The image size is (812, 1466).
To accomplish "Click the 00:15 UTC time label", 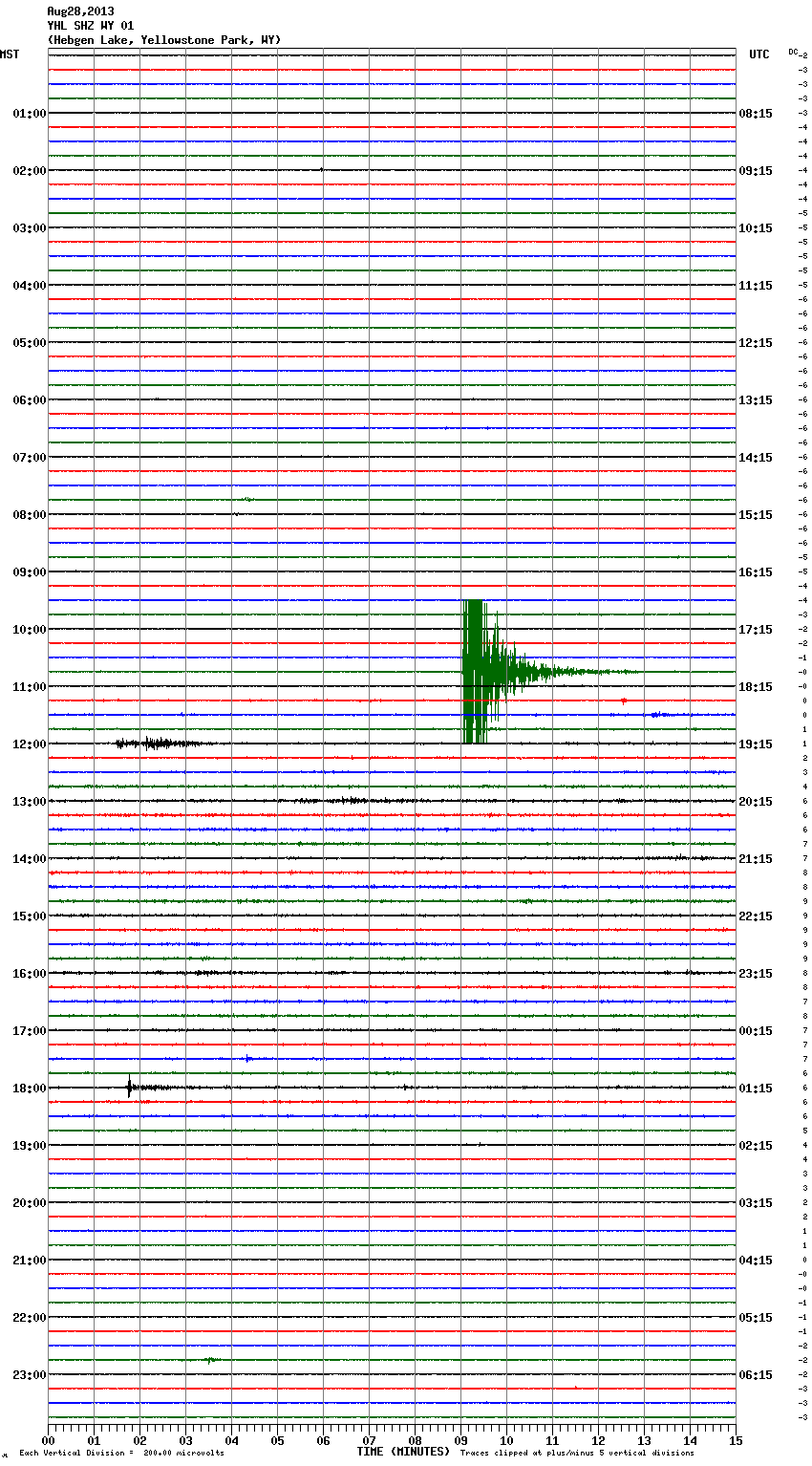I will [756, 1031].
